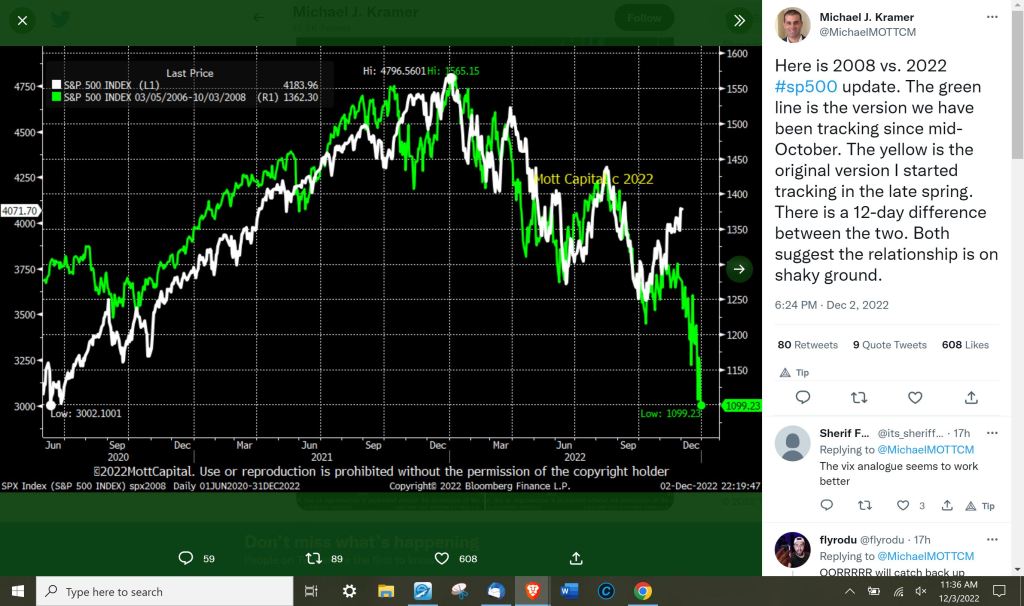Screen dimensions: 1024x606
Task: Open Michael J. Kramer's profile avatar
Action: [794, 25]
